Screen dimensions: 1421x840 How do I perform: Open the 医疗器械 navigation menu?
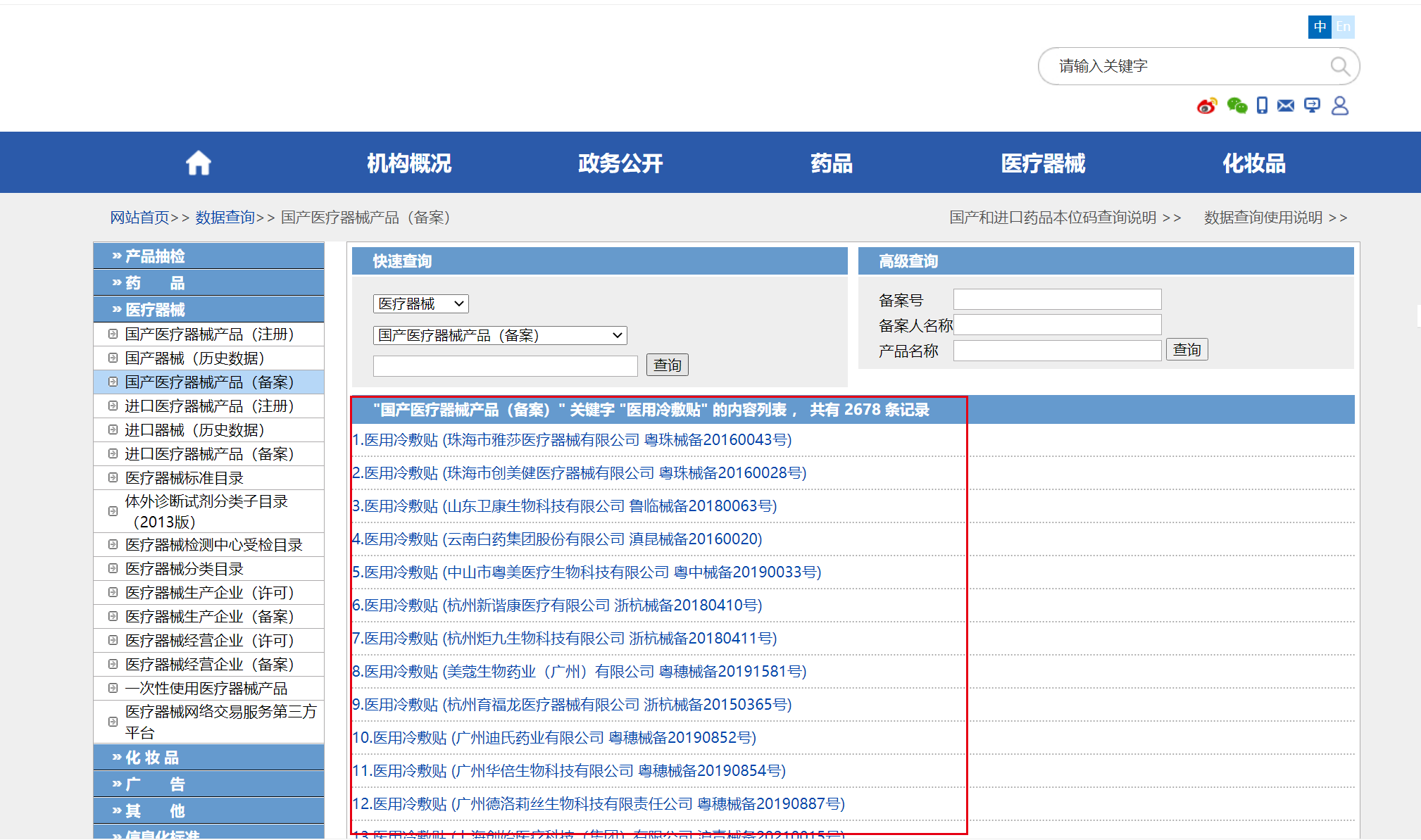tap(1043, 163)
